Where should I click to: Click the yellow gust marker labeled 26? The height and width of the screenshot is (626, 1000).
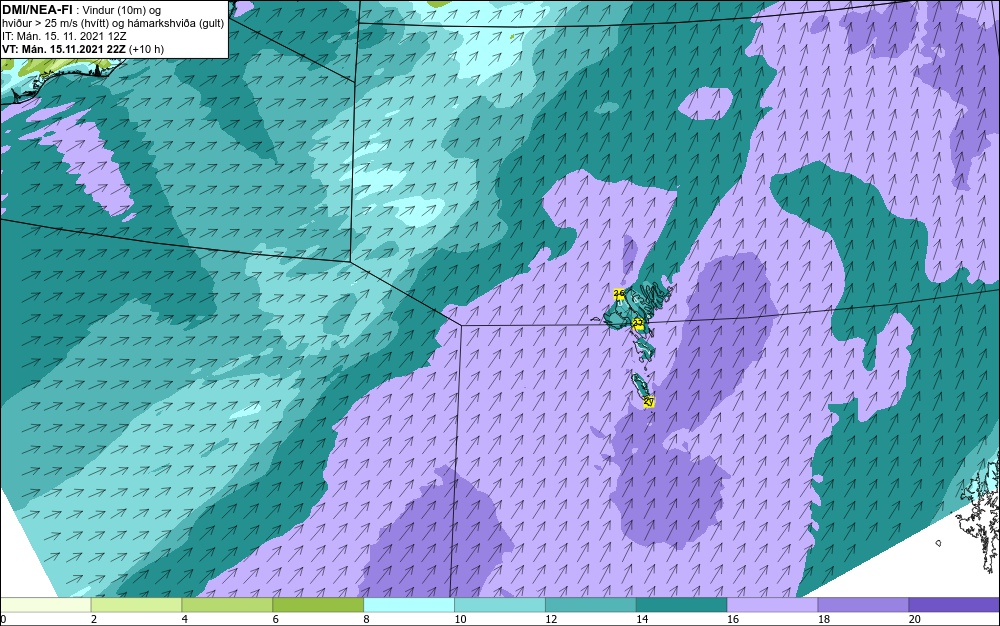tap(619, 293)
